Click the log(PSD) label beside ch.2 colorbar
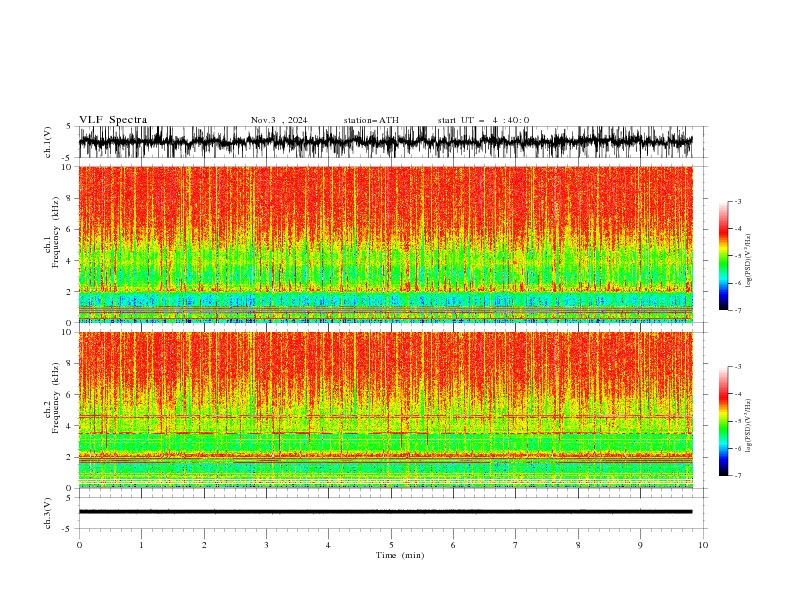 (x=749, y=426)
